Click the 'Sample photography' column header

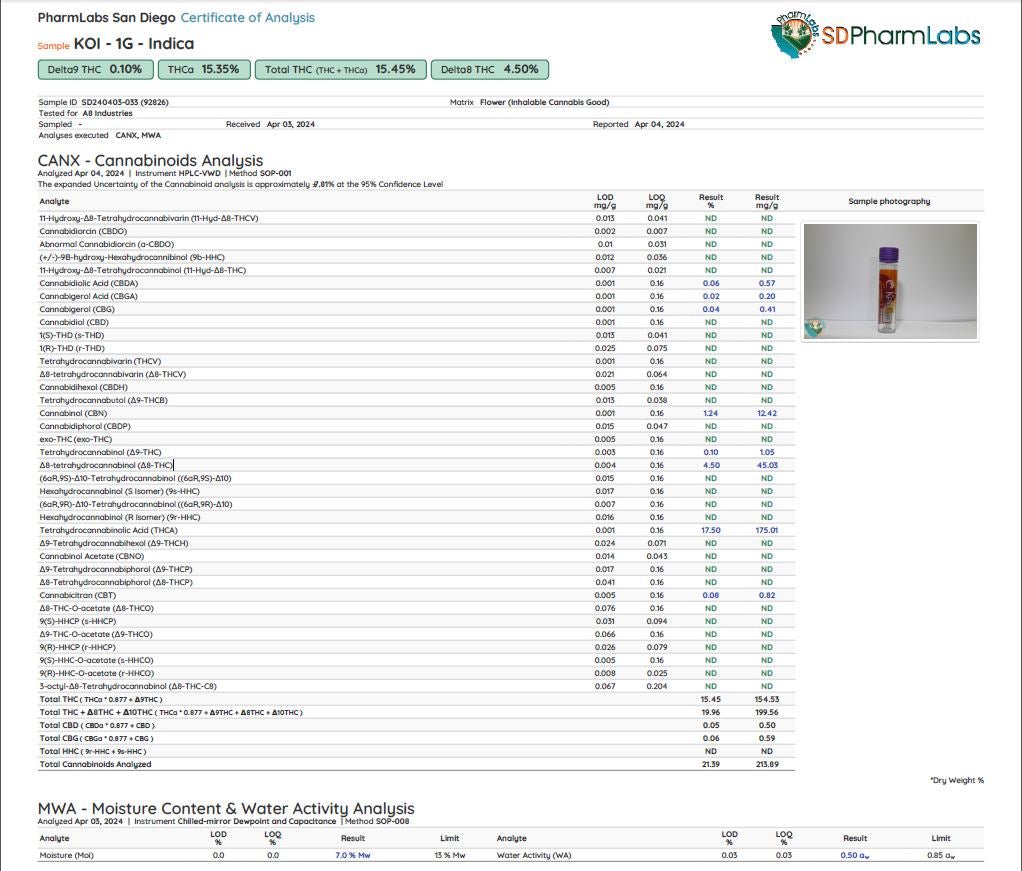coord(889,201)
